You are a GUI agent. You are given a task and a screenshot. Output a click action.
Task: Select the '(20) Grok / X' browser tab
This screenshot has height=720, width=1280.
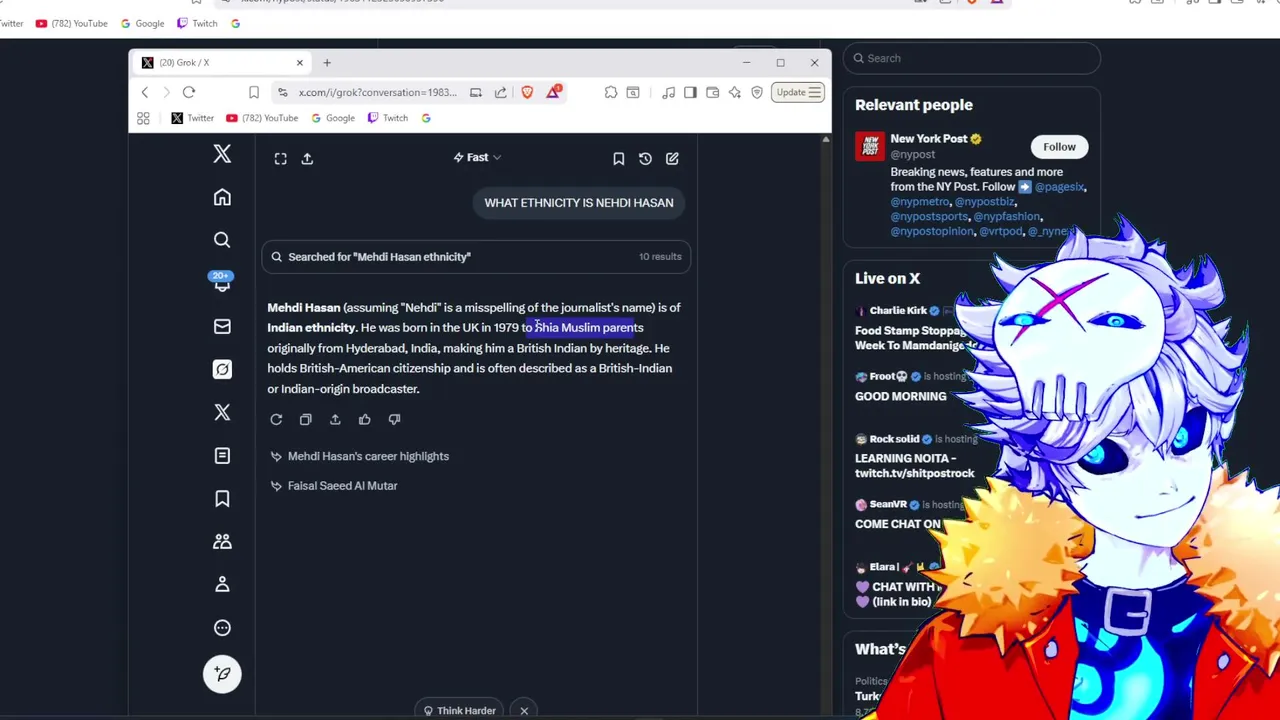222,62
